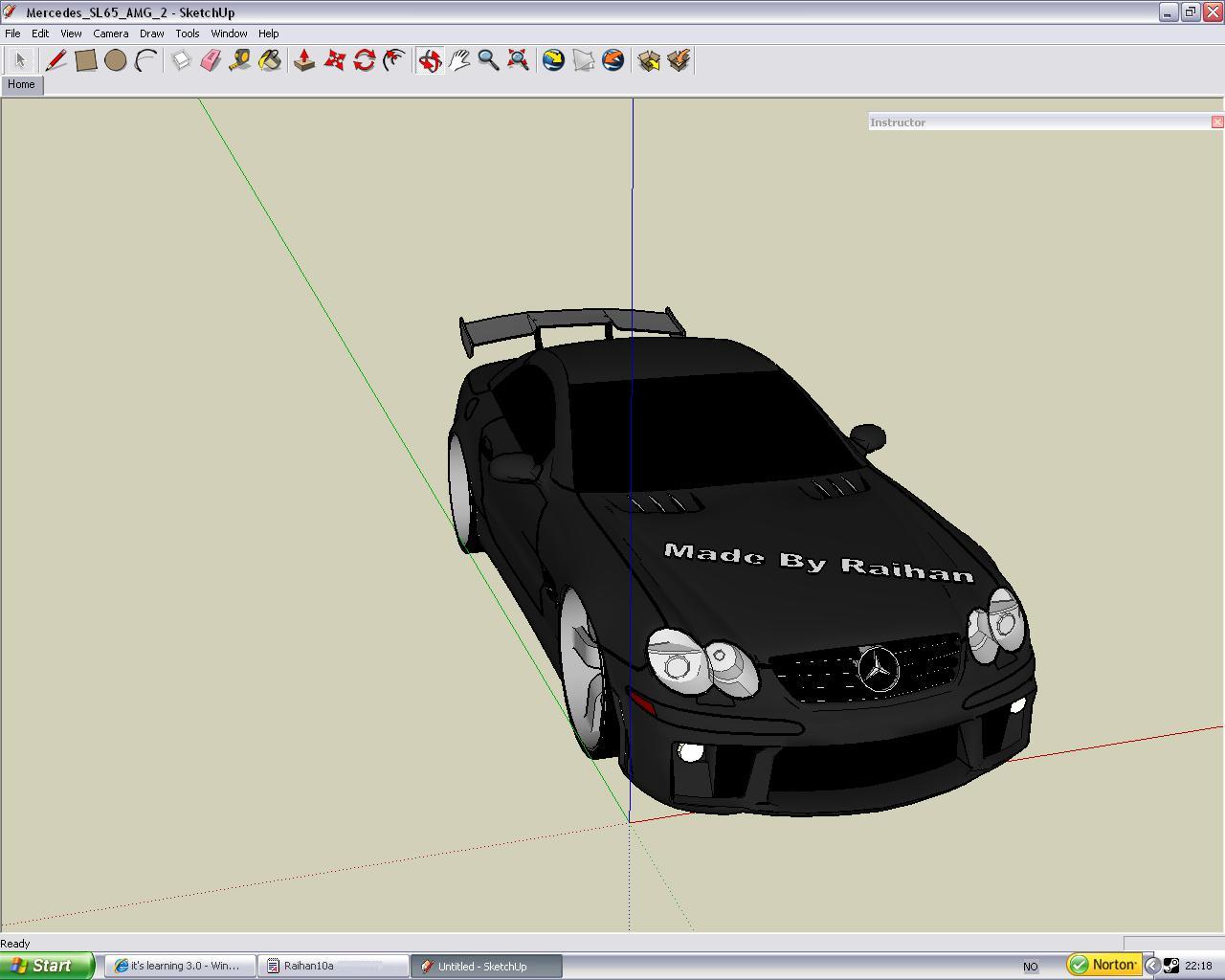Click the SketchUp title bar icon
The width and height of the screenshot is (1225, 980).
(x=10, y=12)
